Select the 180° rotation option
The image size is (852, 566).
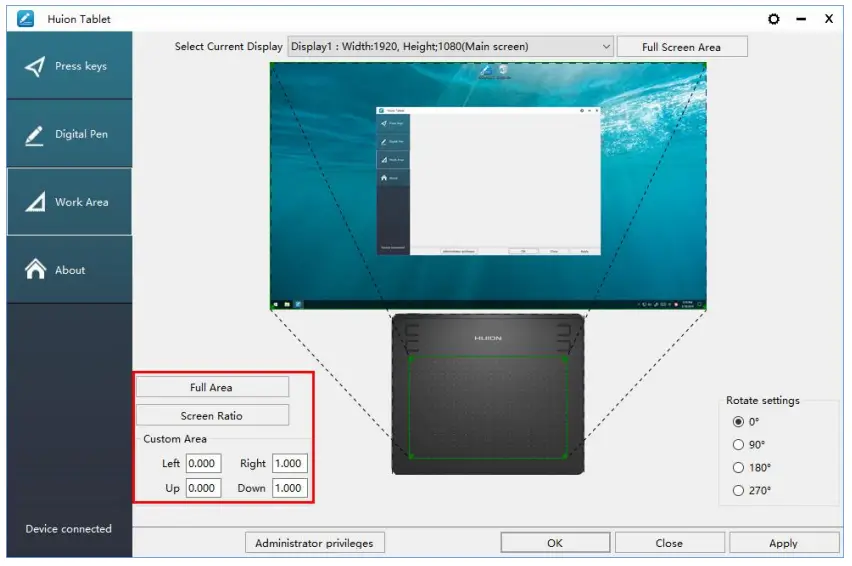tap(738, 468)
